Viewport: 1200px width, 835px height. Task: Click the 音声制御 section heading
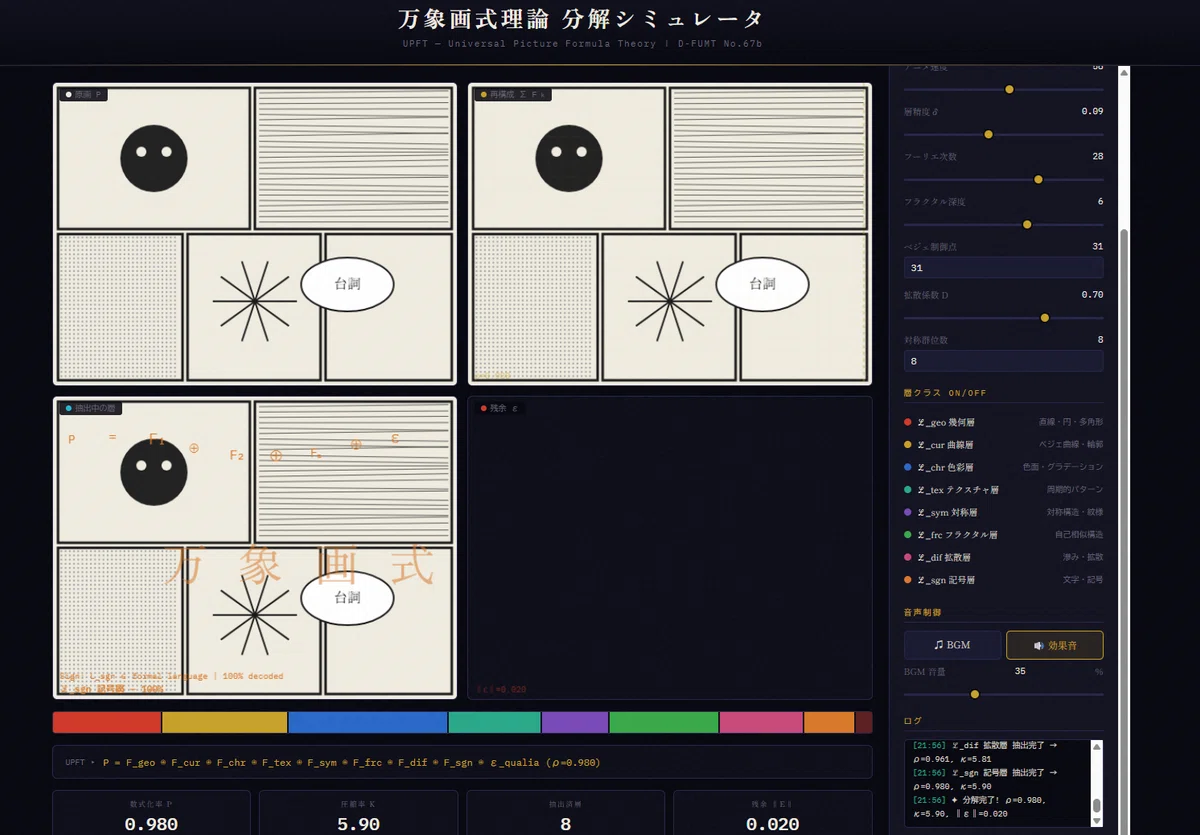pos(922,612)
